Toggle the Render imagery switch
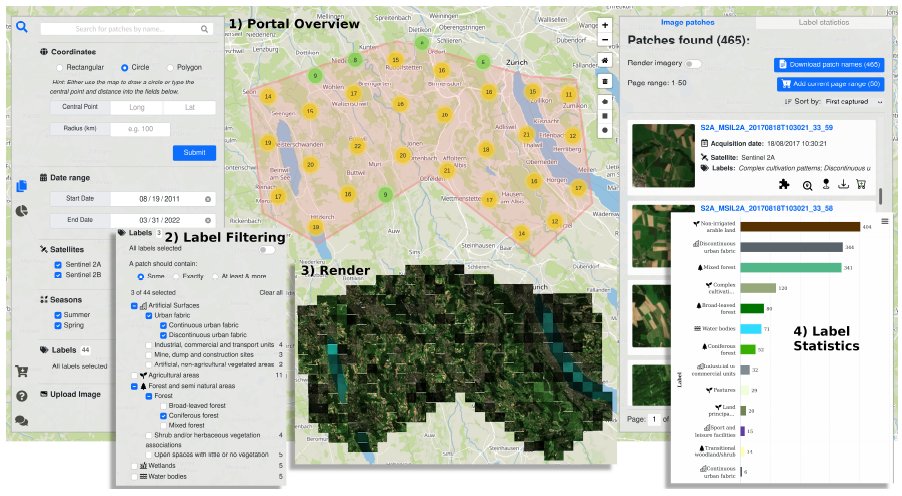The image size is (902, 496). tap(692, 64)
